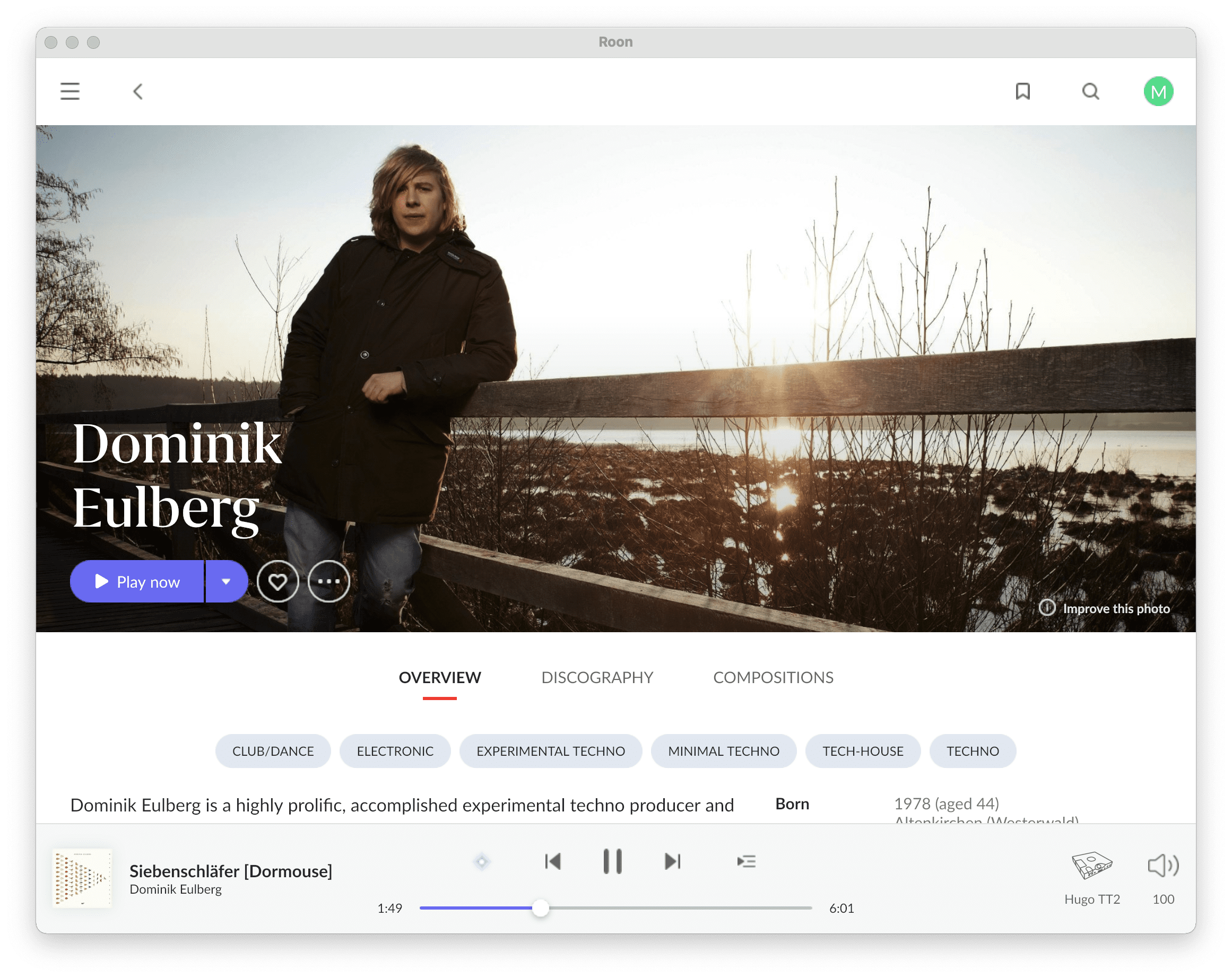Pause the current track
The width and height of the screenshot is (1232, 978).
[612, 861]
